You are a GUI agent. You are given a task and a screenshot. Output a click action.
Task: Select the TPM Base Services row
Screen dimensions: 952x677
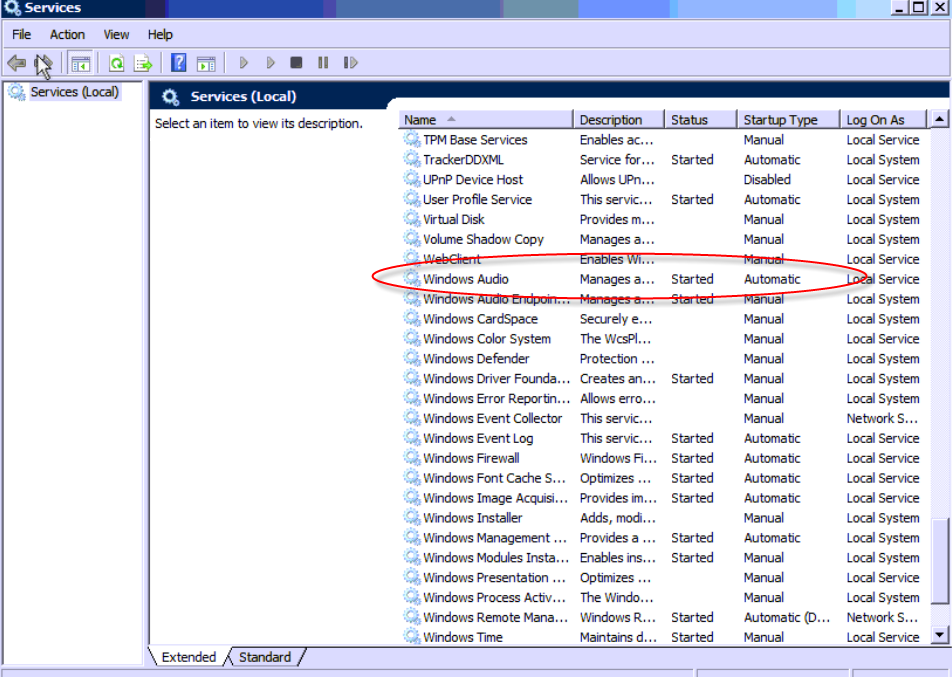[x=664, y=140]
